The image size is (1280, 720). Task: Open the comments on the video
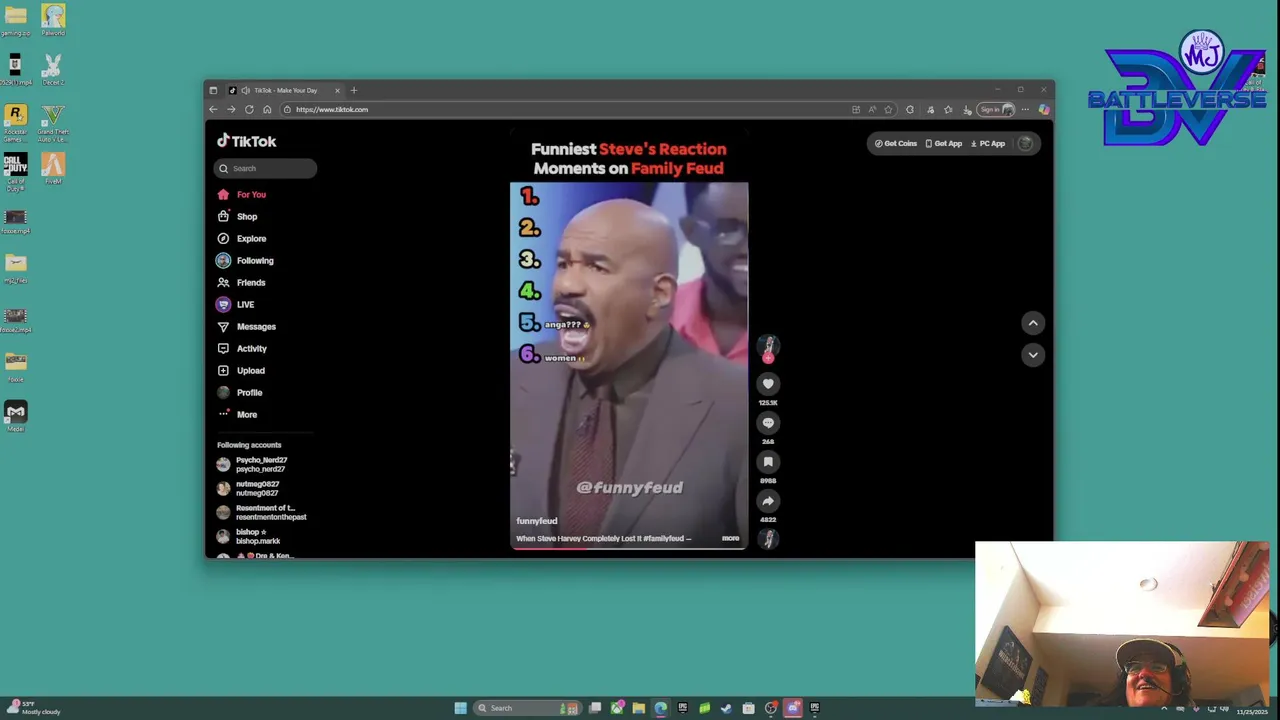coord(768,423)
